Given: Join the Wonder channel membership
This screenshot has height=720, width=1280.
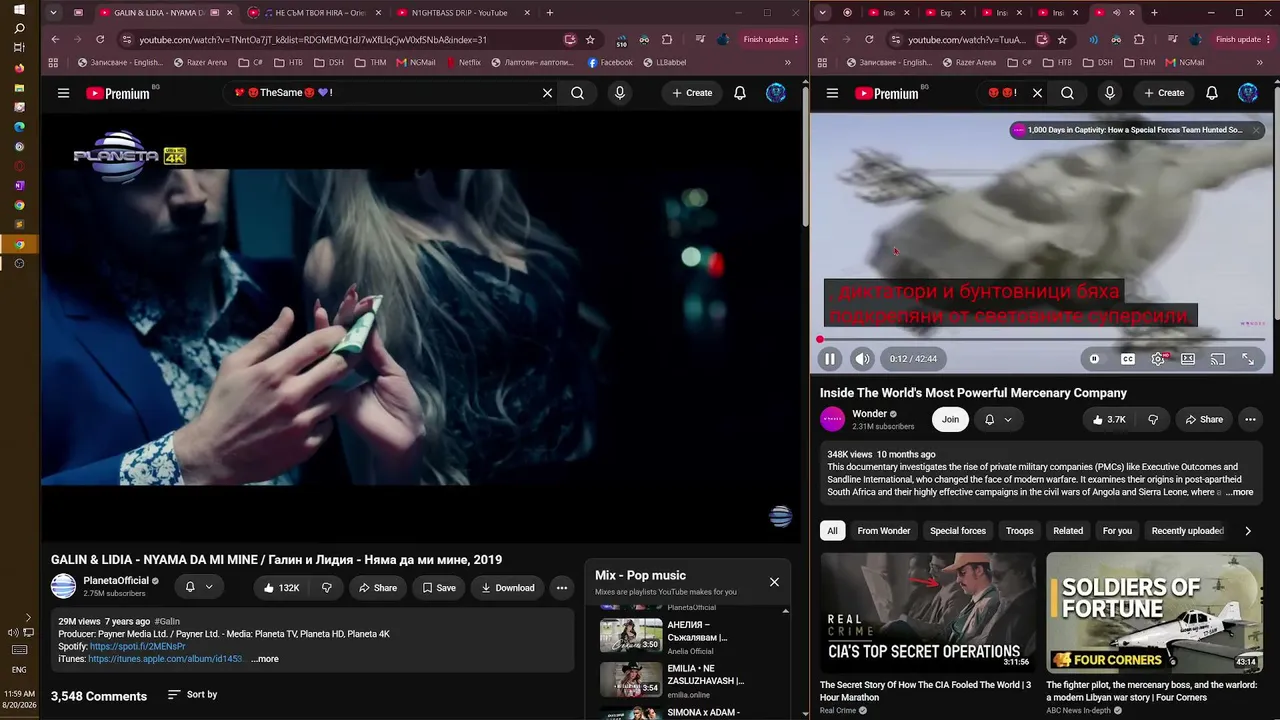Looking at the screenshot, I should coord(950,420).
